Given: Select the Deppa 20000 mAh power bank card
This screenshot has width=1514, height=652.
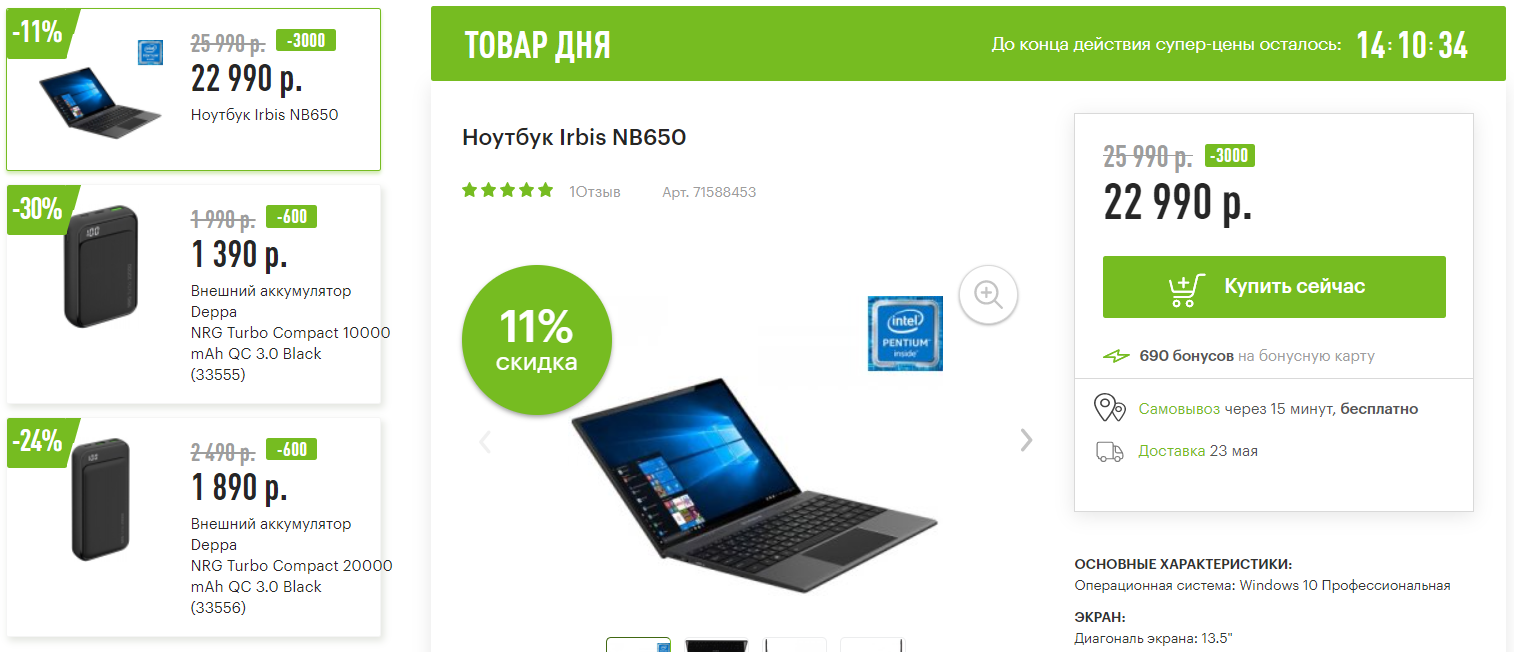Looking at the screenshot, I should tap(194, 527).
